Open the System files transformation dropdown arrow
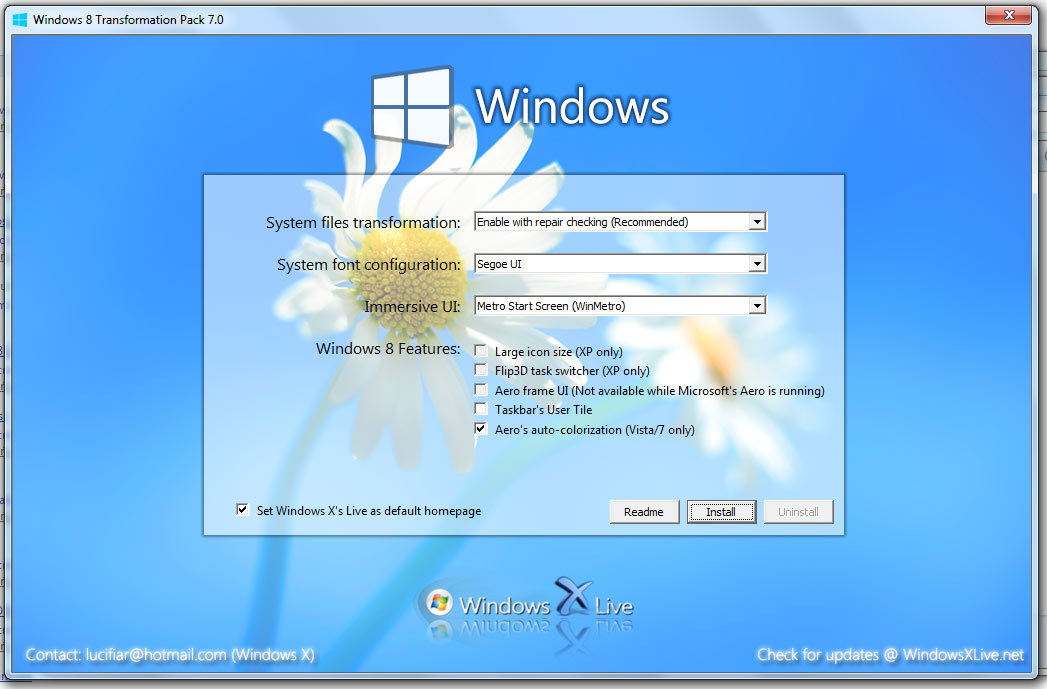The height and width of the screenshot is (689, 1047). tap(757, 222)
